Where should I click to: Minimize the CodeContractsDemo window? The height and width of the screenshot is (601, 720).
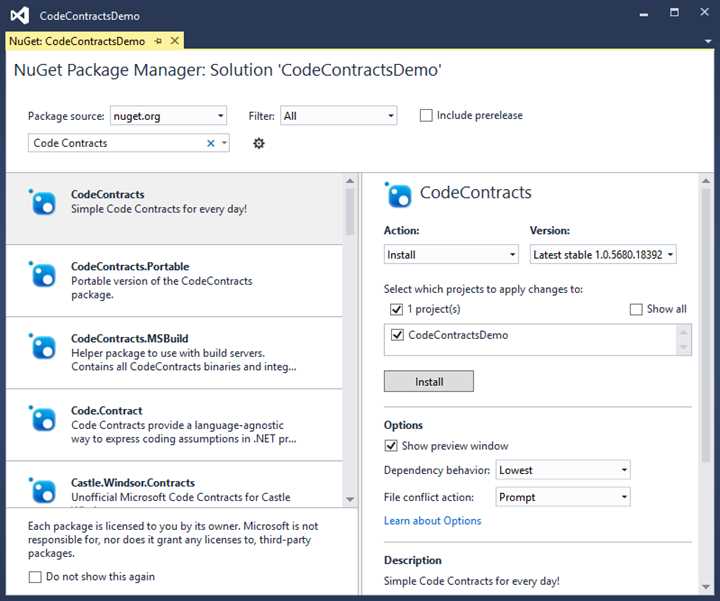[644, 14]
